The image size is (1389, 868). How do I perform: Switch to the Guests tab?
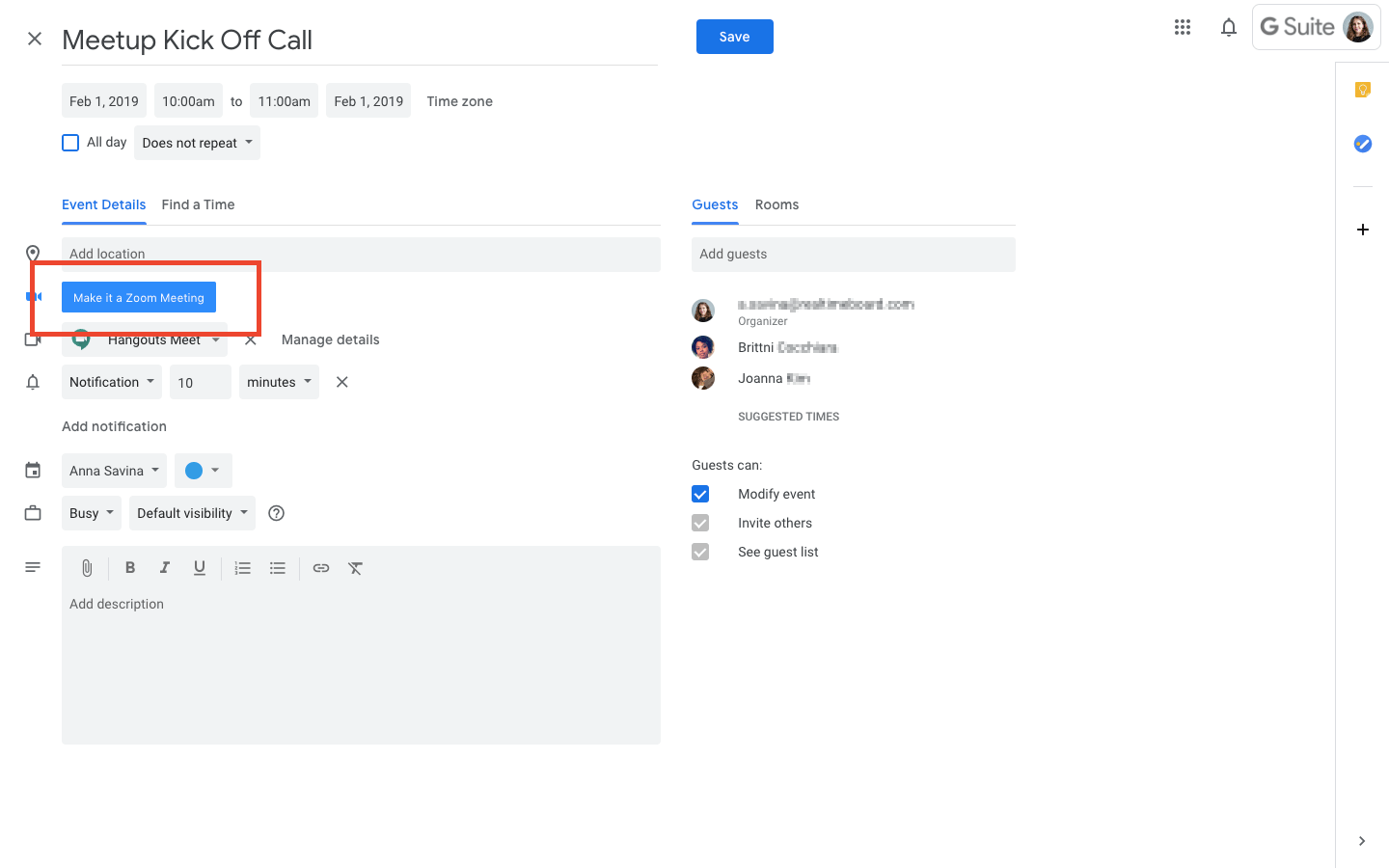click(x=715, y=204)
